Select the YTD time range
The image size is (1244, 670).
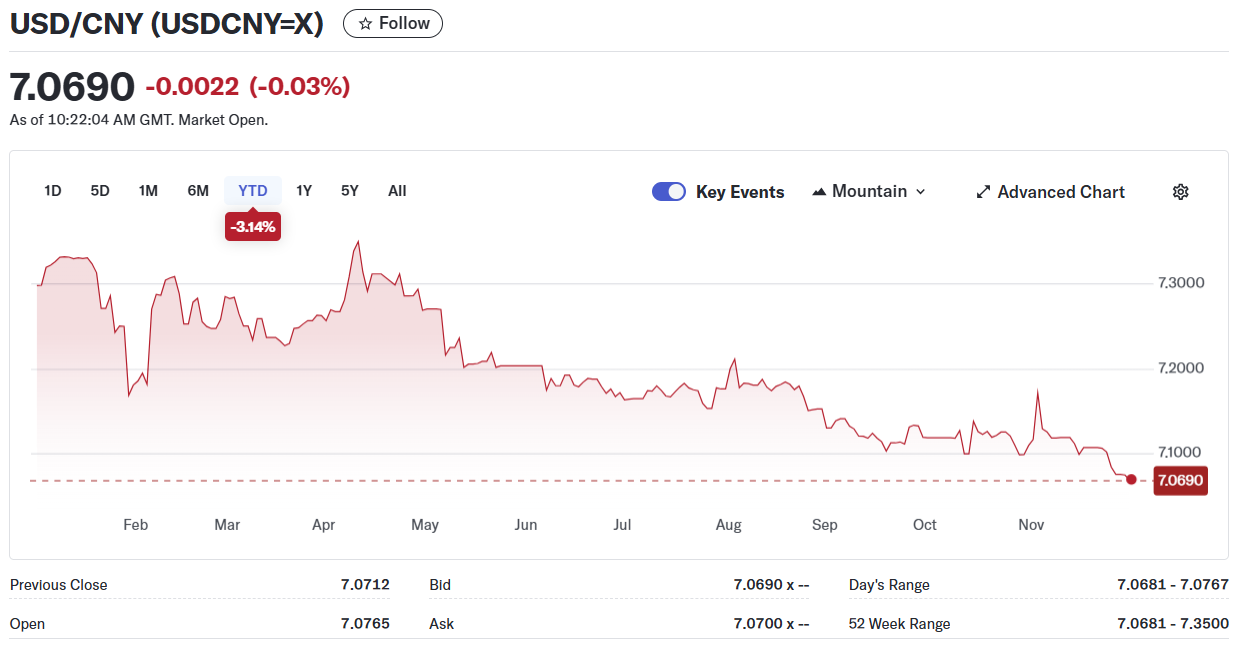pyautogui.click(x=253, y=191)
